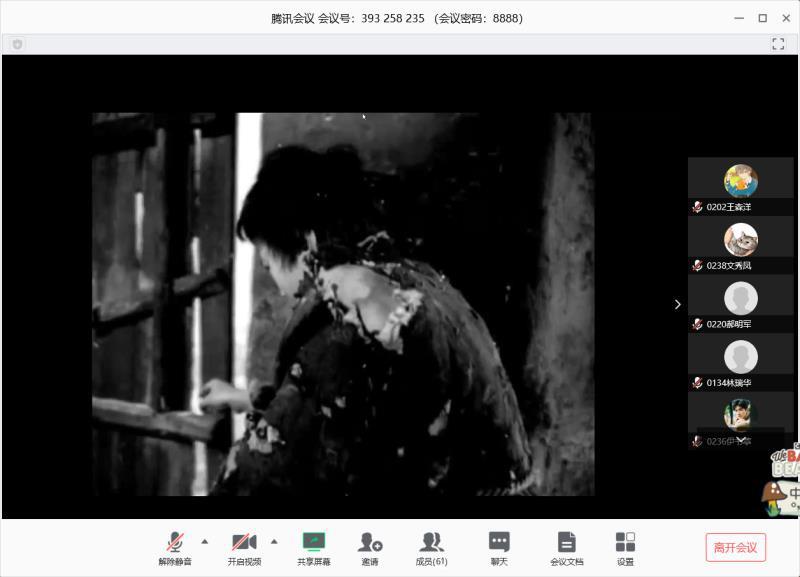The height and width of the screenshot is (577, 800).
Task: Click the security shield icon at top left
Action: 17,44
